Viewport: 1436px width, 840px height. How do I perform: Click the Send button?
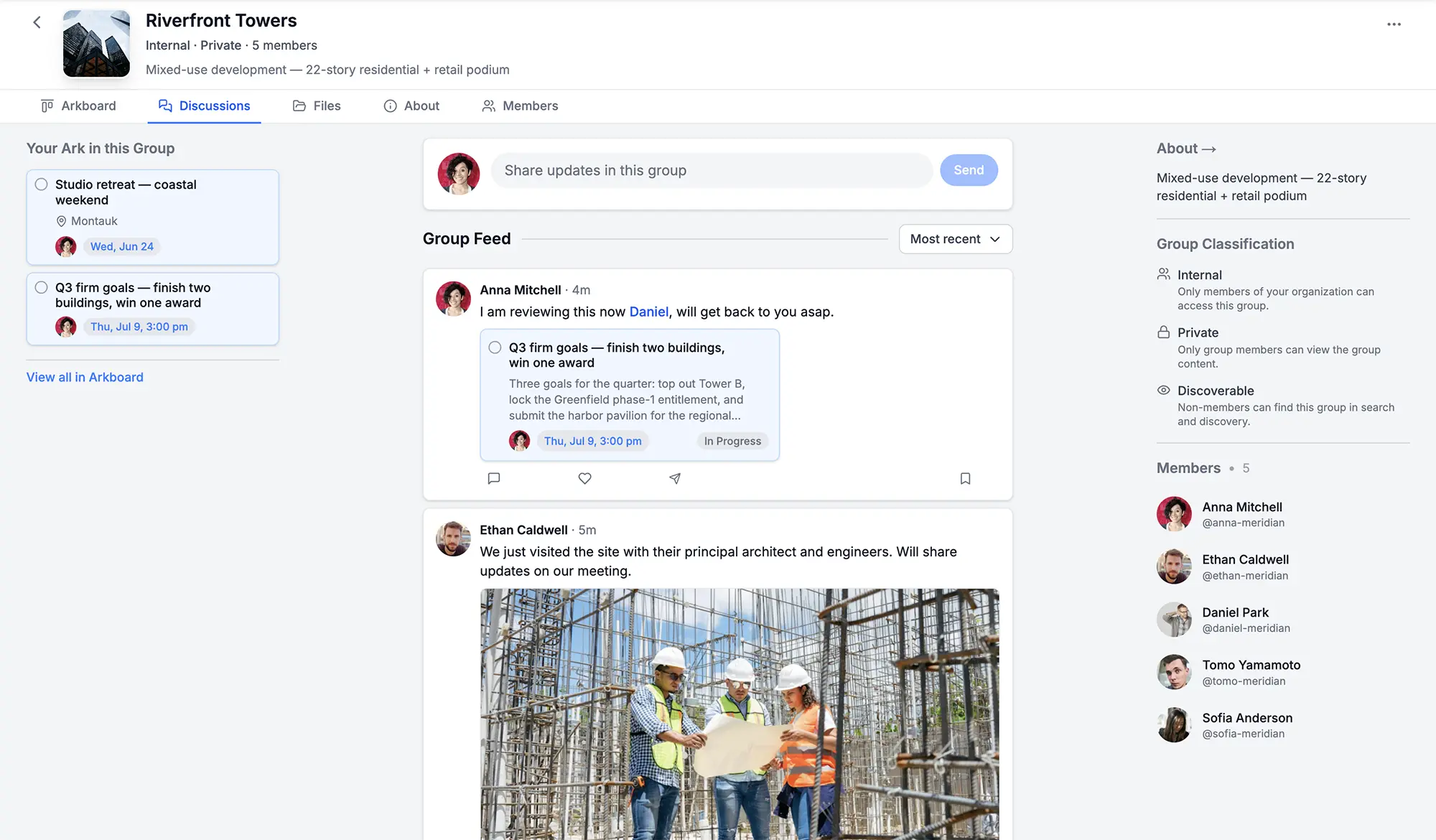(969, 171)
